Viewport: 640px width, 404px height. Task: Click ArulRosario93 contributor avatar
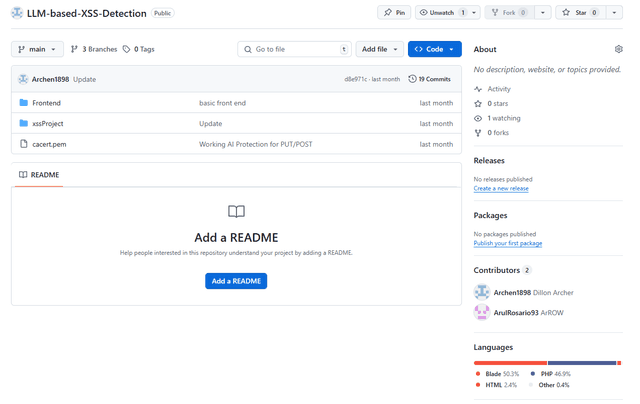(x=482, y=312)
